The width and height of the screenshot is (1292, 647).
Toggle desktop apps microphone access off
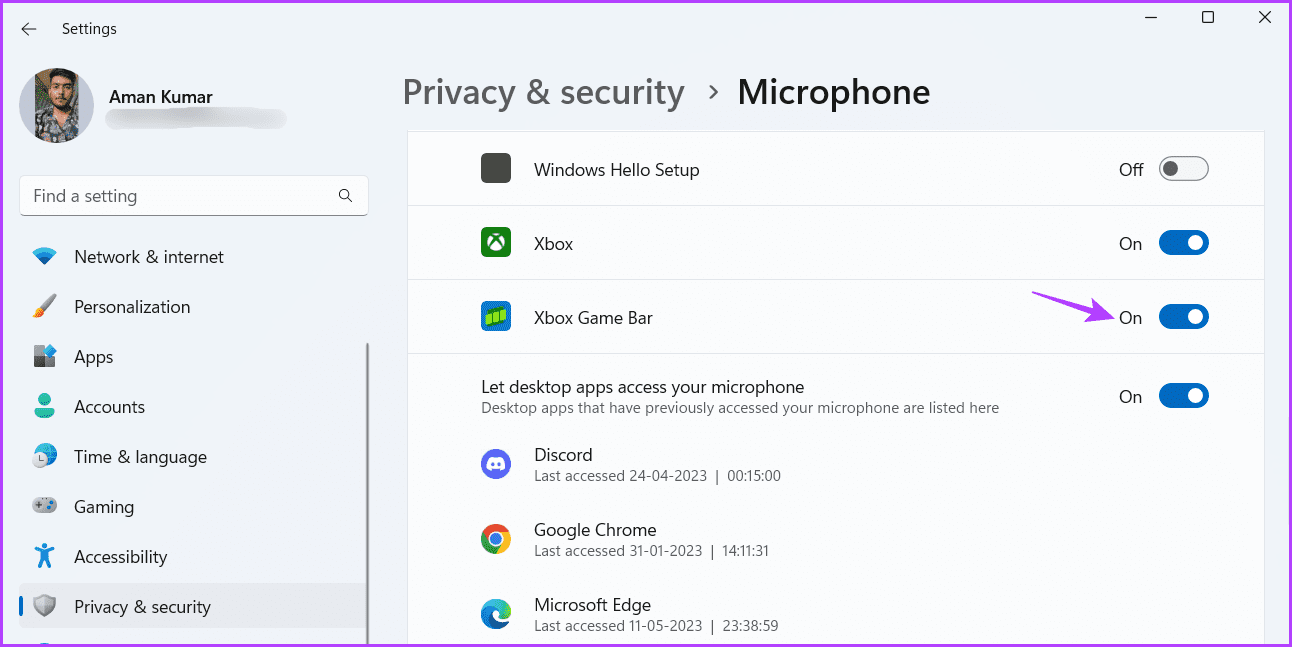(x=1184, y=396)
